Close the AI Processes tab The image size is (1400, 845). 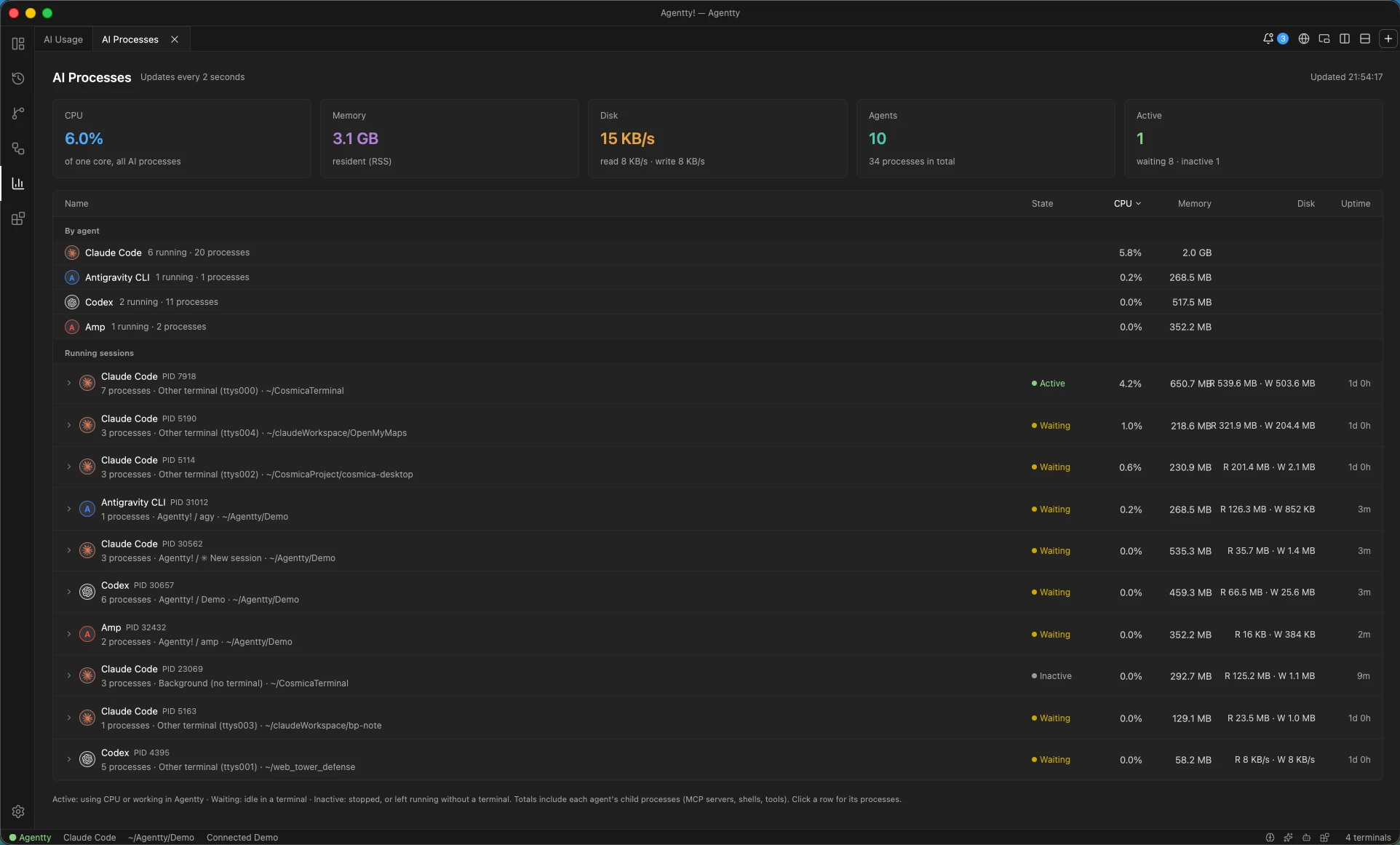click(175, 39)
